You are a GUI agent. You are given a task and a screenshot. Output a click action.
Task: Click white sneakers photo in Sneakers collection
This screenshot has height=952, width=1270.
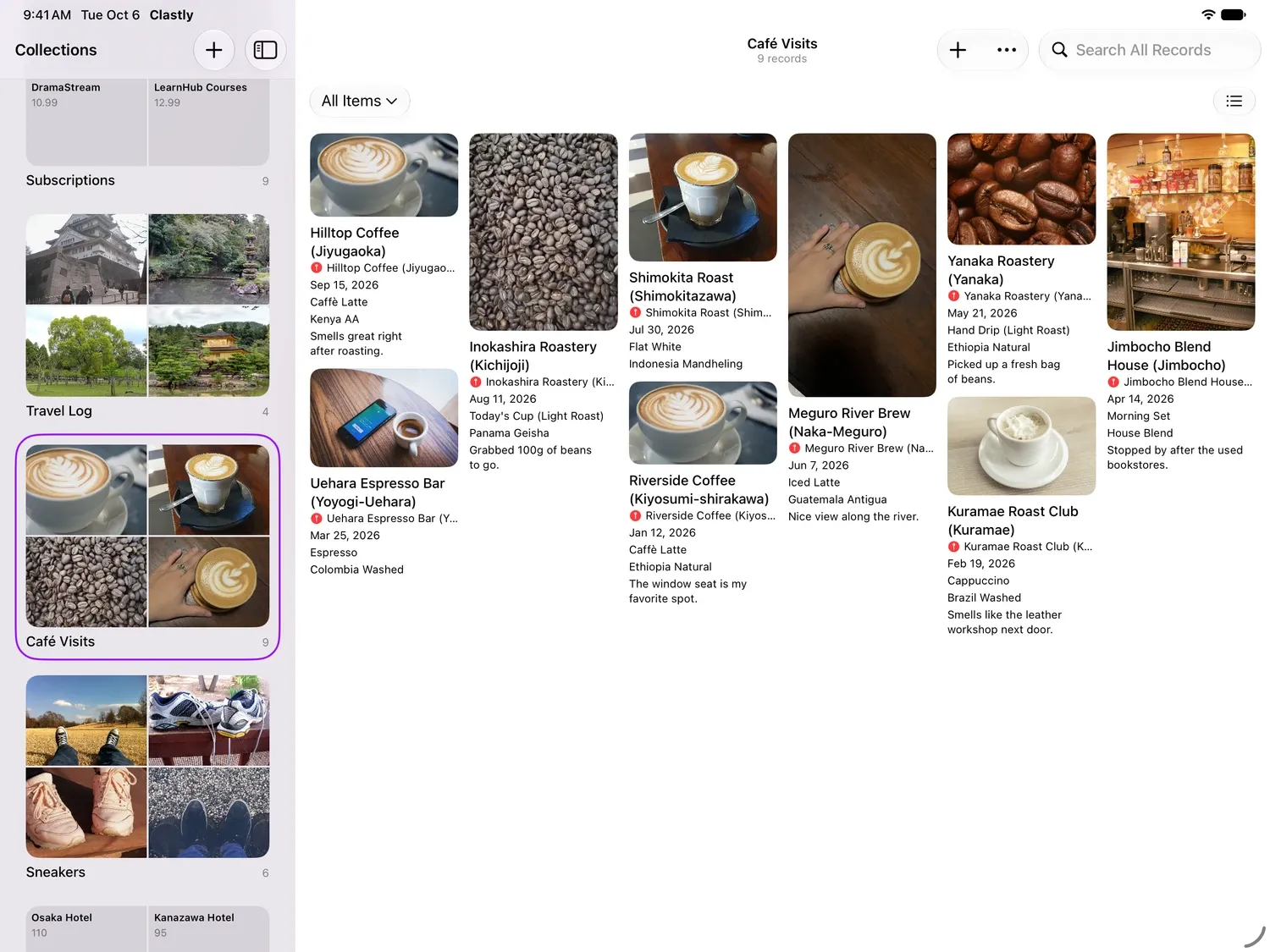(x=209, y=720)
